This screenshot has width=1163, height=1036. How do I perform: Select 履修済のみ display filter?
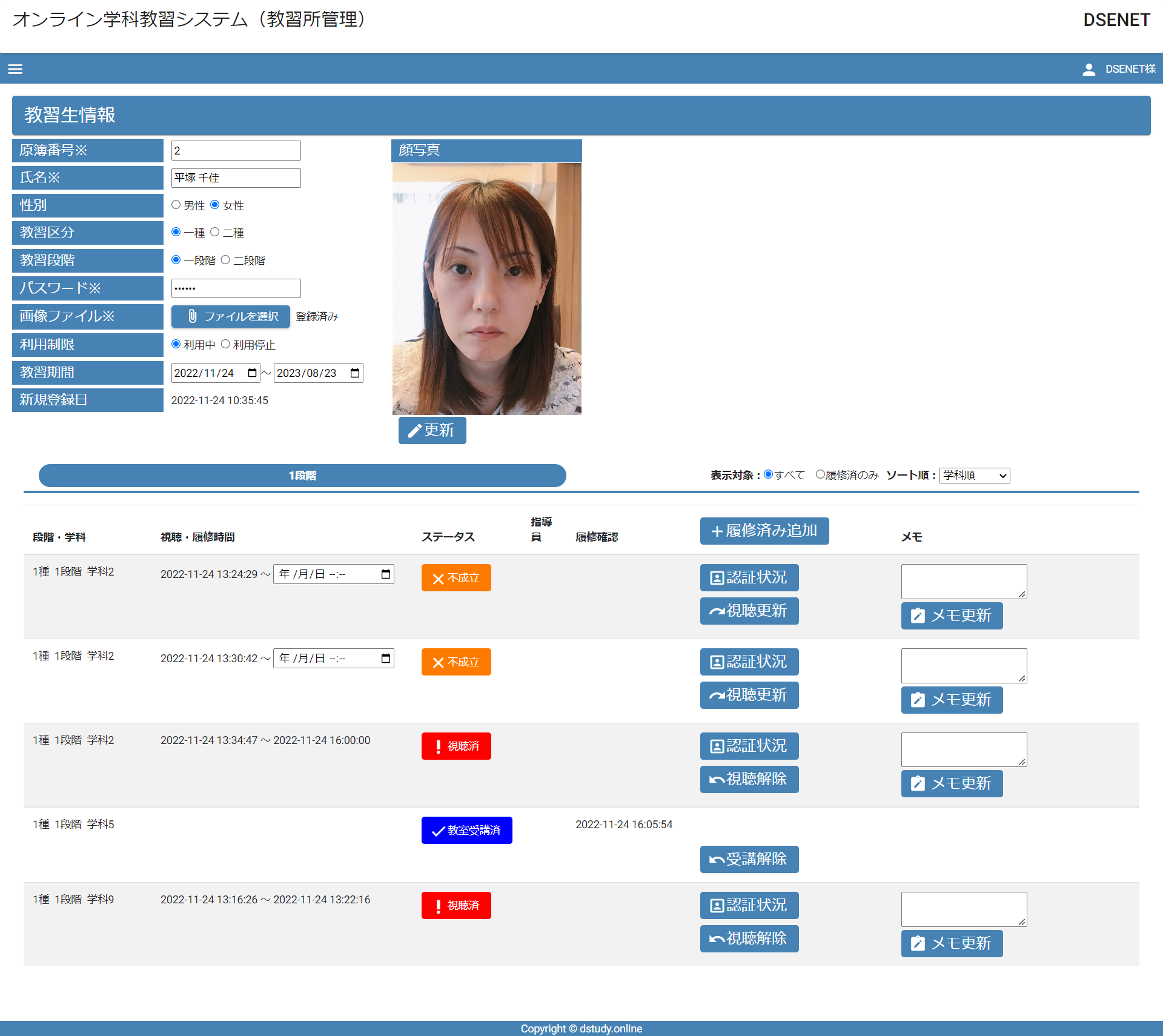pos(820,475)
